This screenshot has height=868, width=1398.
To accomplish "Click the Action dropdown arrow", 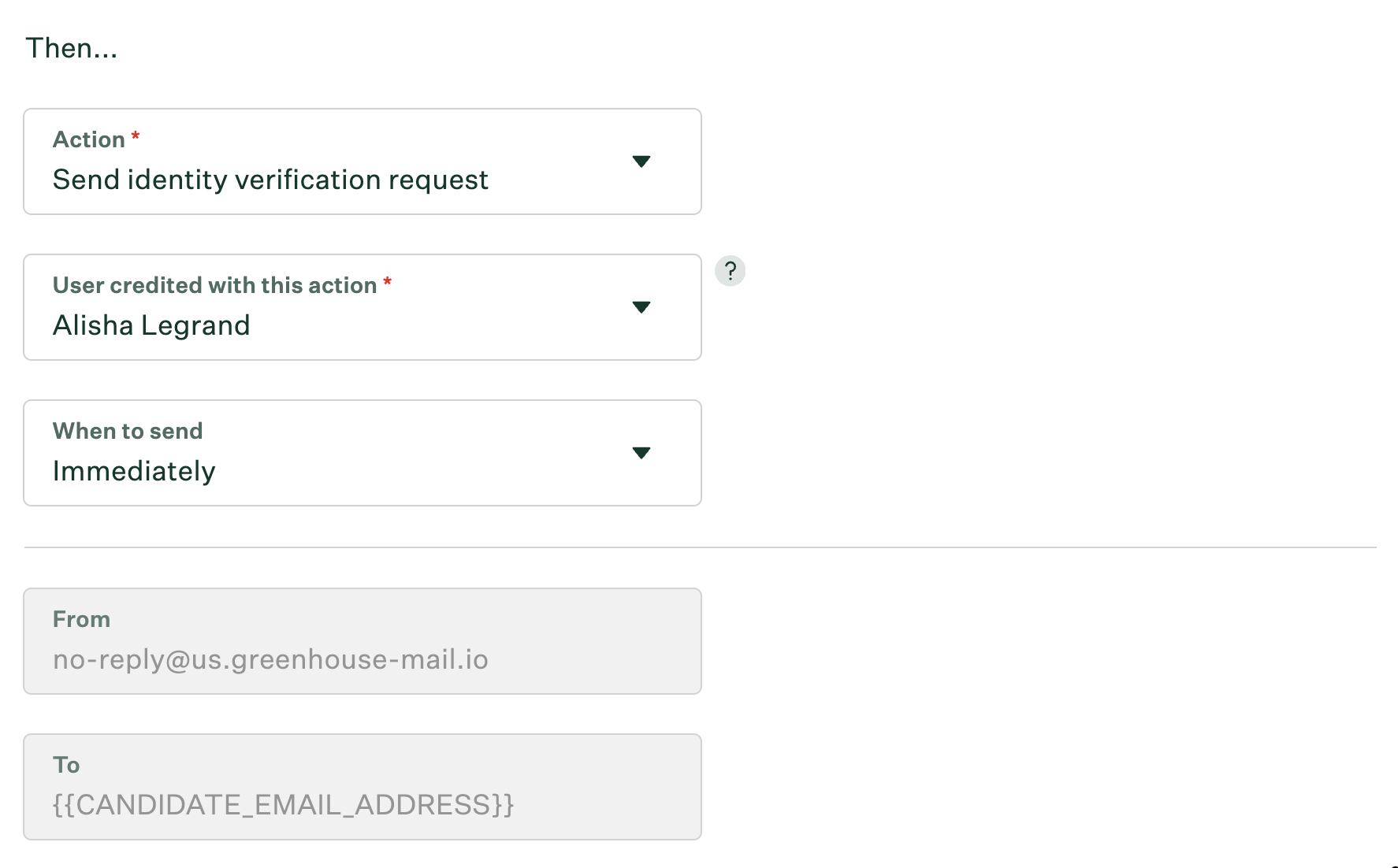I will coord(641,161).
